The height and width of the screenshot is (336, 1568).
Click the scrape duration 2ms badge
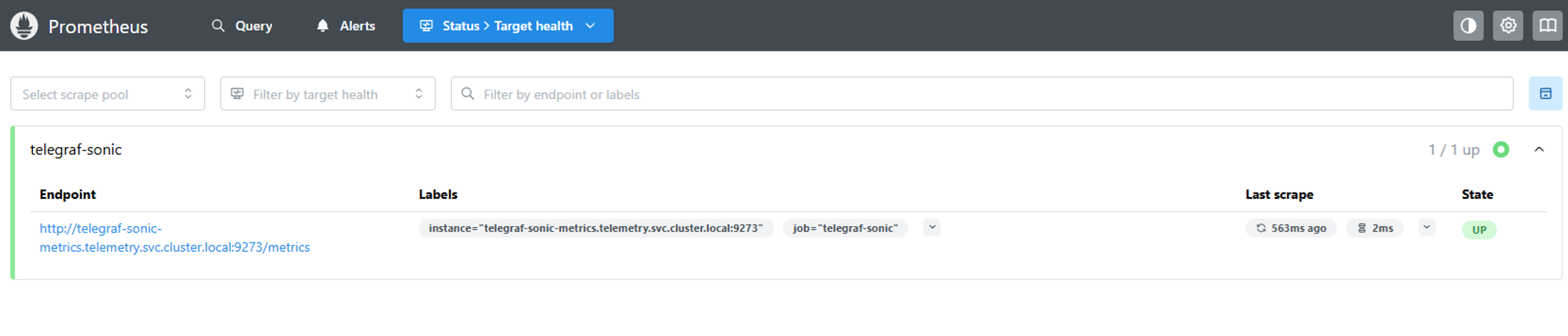(1375, 228)
